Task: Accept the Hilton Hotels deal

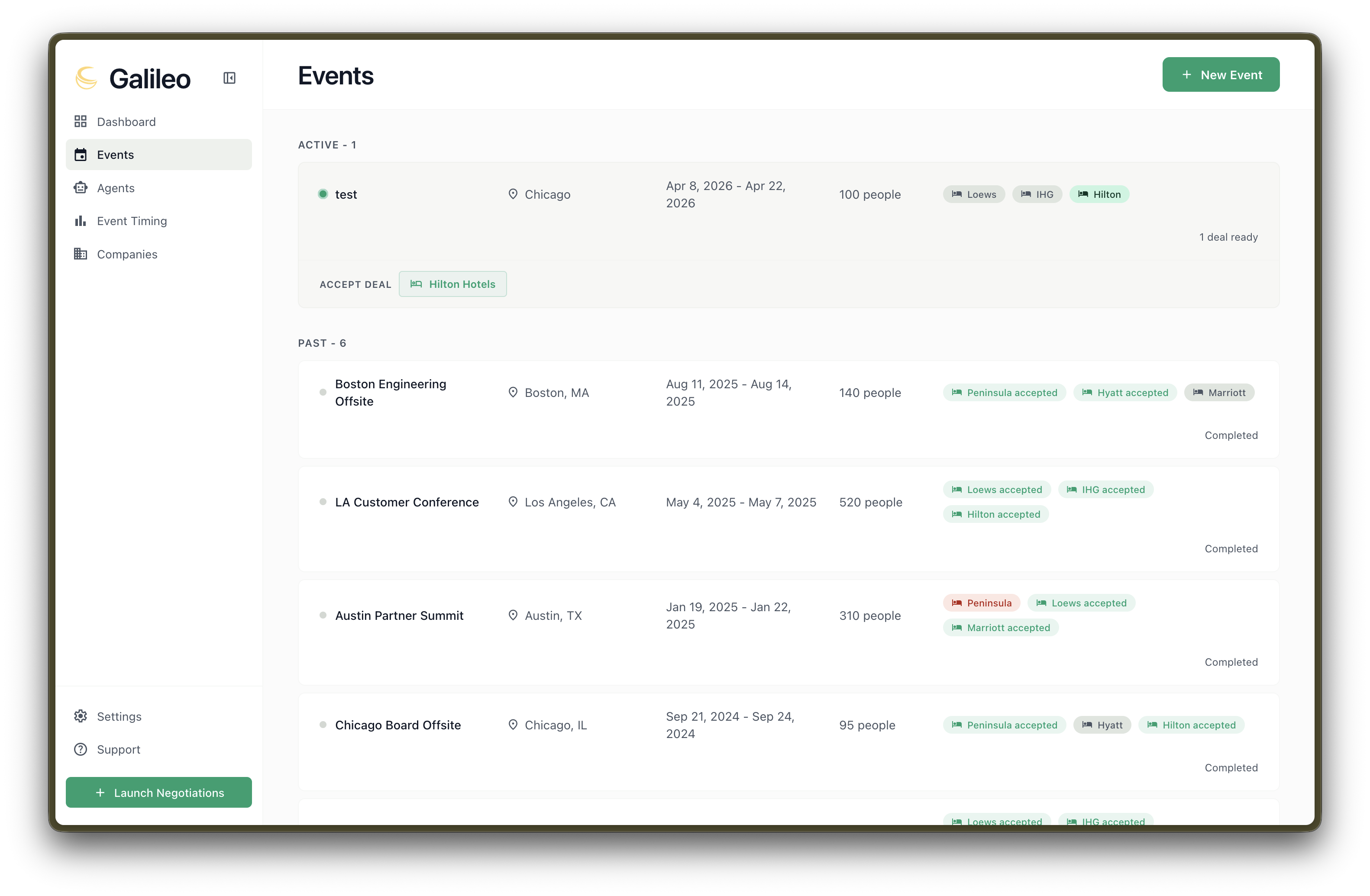Action: 452,284
